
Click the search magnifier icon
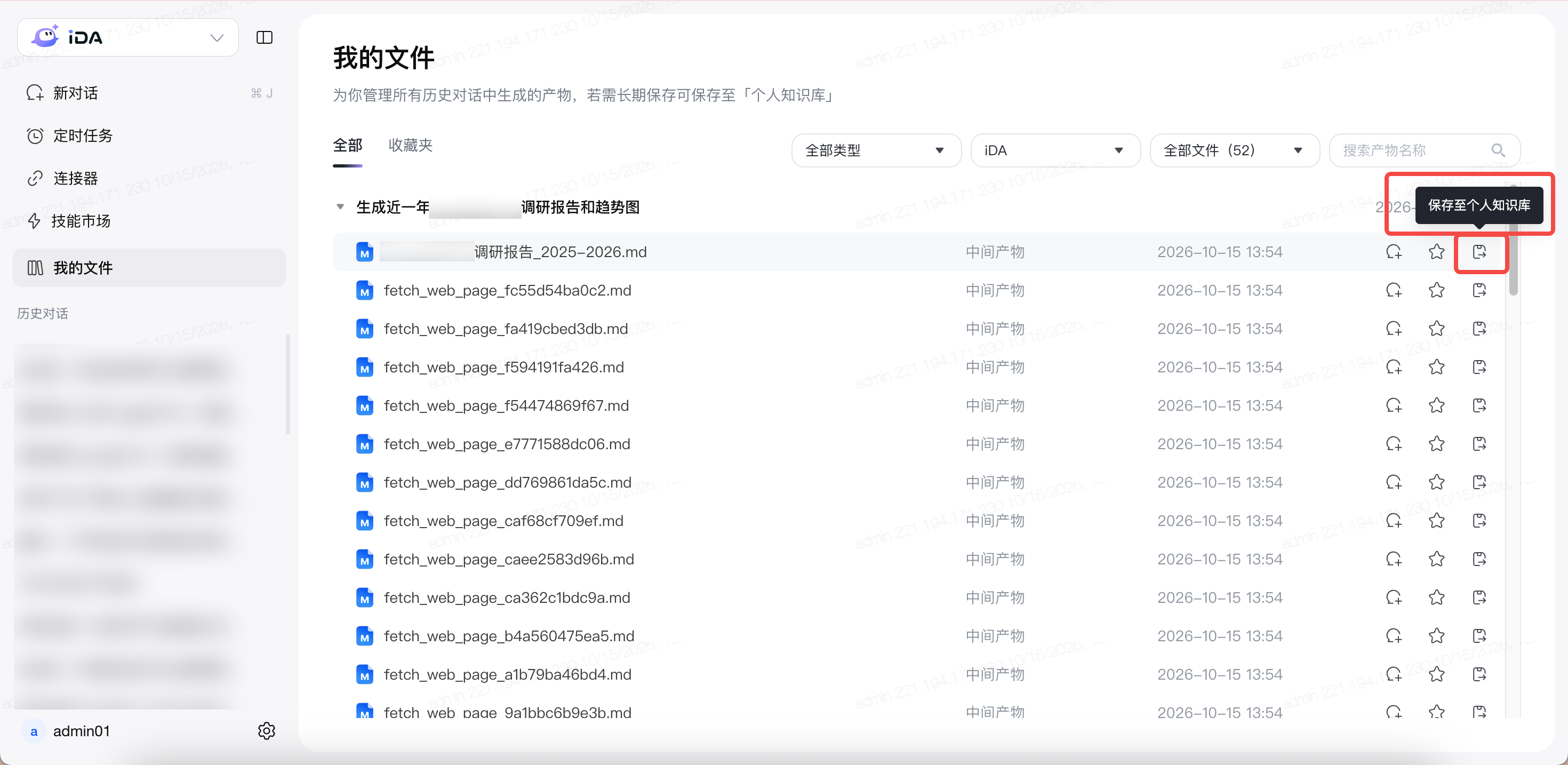click(x=1498, y=150)
